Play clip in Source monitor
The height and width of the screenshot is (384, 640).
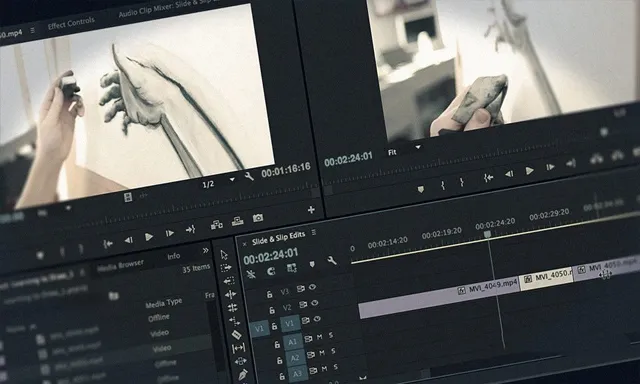149,237
